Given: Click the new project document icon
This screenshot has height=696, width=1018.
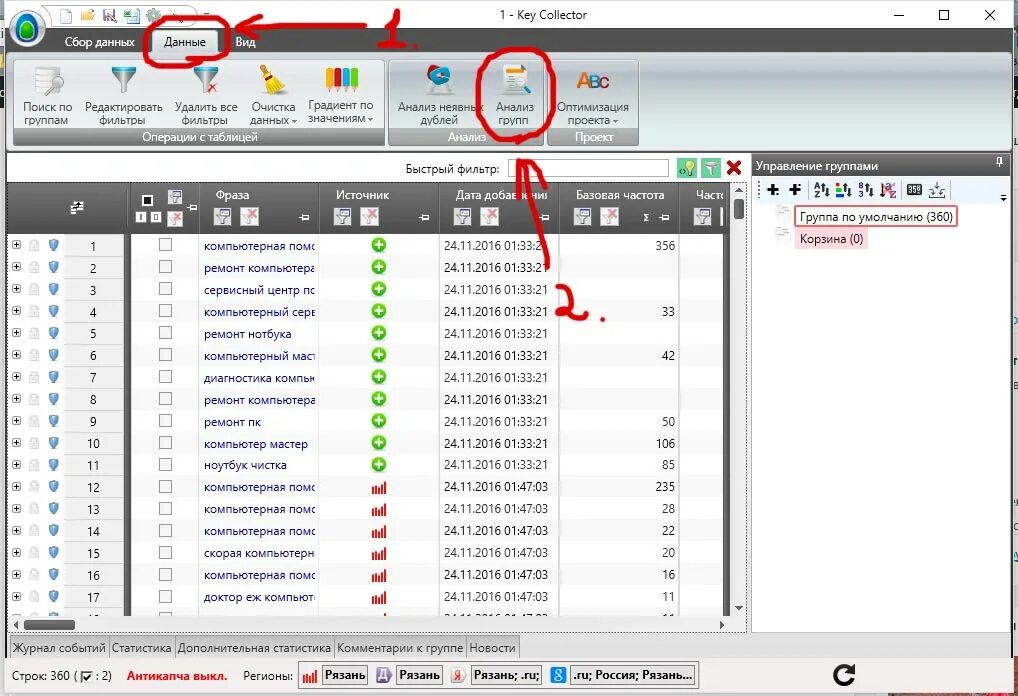Looking at the screenshot, I should point(66,15).
